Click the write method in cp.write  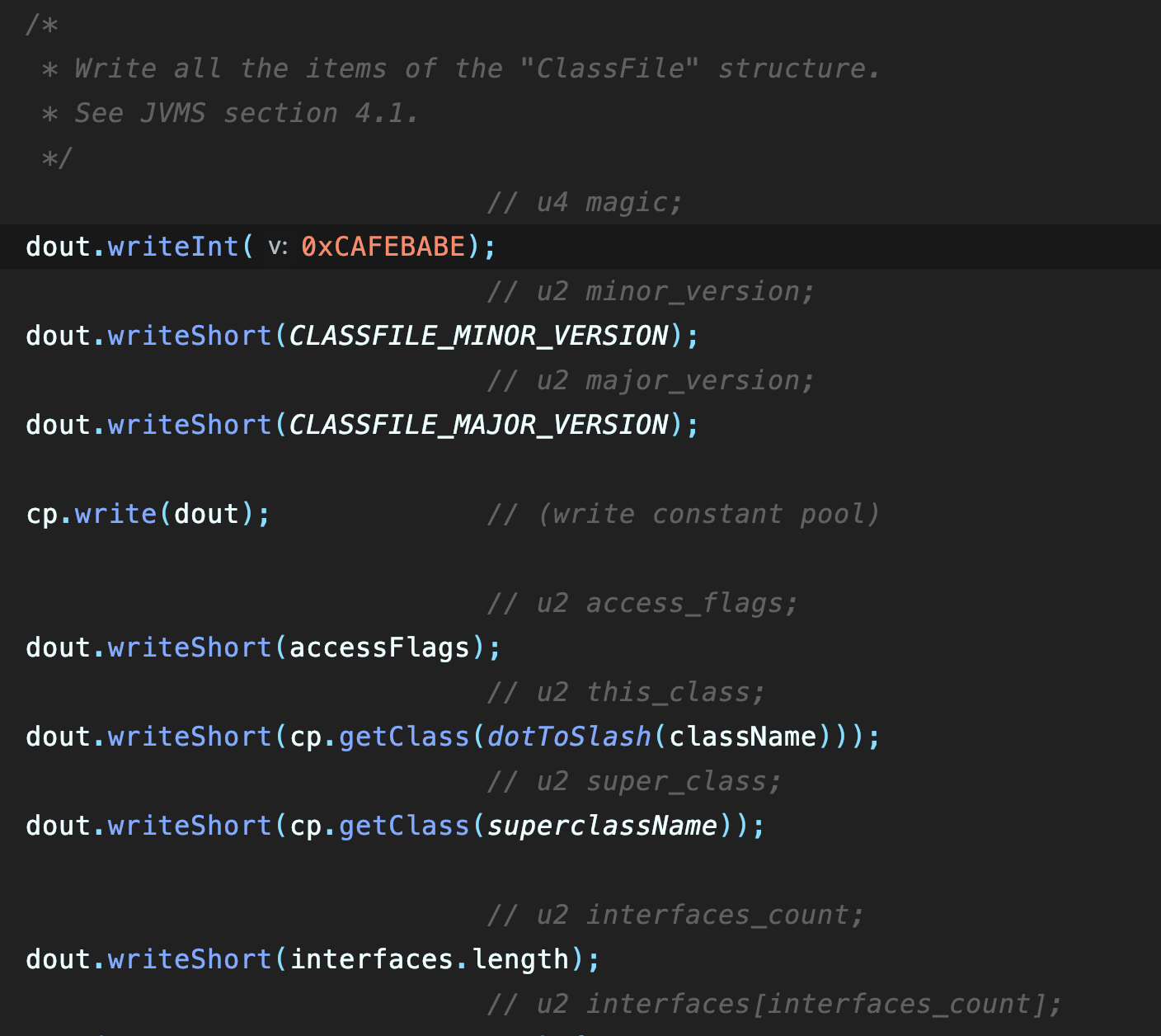(x=115, y=514)
